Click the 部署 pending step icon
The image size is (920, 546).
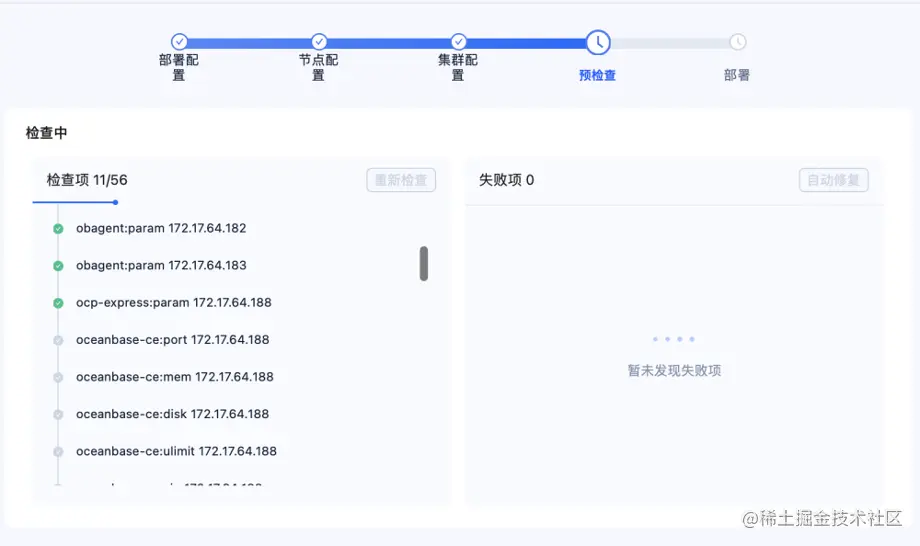pos(738,42)
